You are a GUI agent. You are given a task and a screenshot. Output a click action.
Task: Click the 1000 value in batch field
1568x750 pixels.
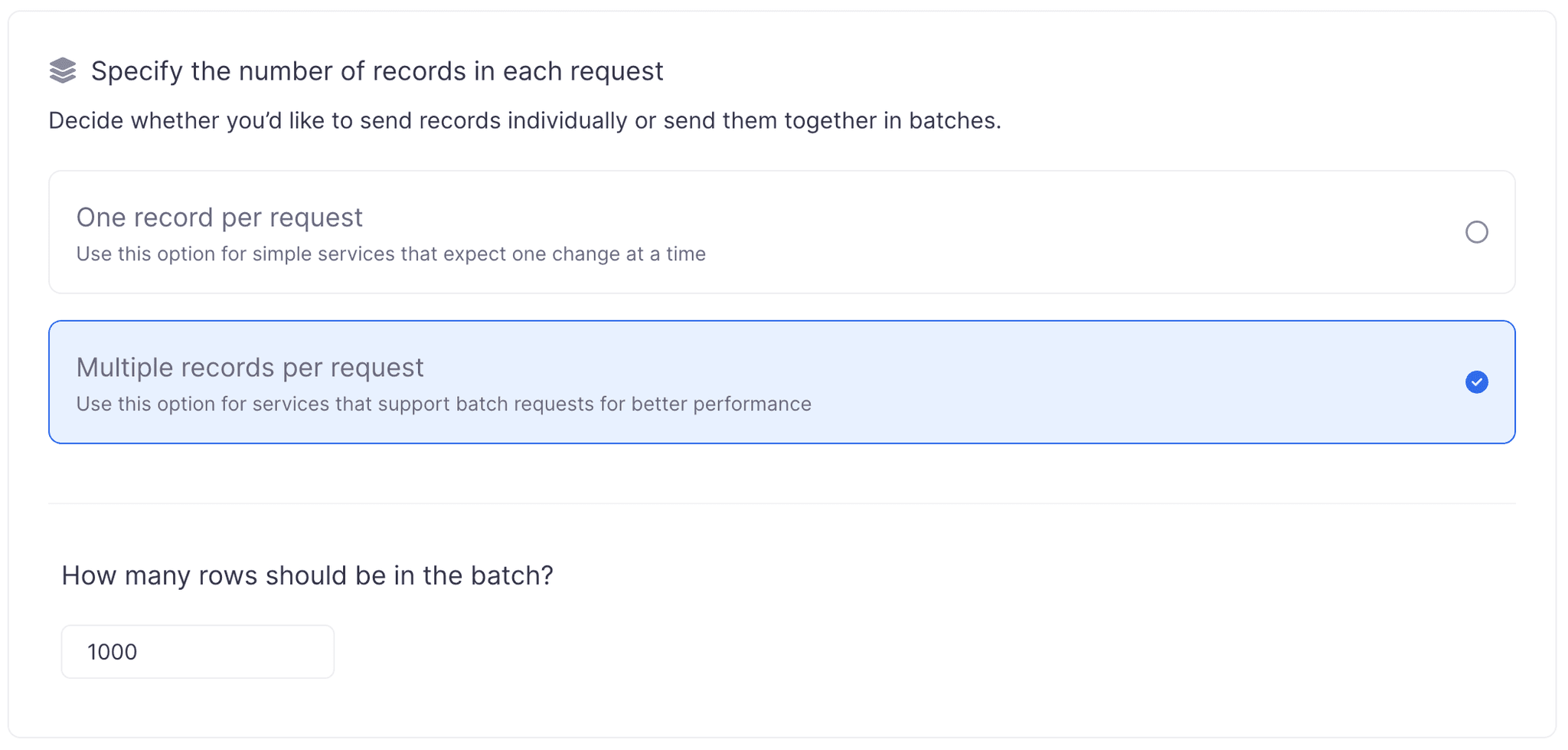[x=112, y=652]
